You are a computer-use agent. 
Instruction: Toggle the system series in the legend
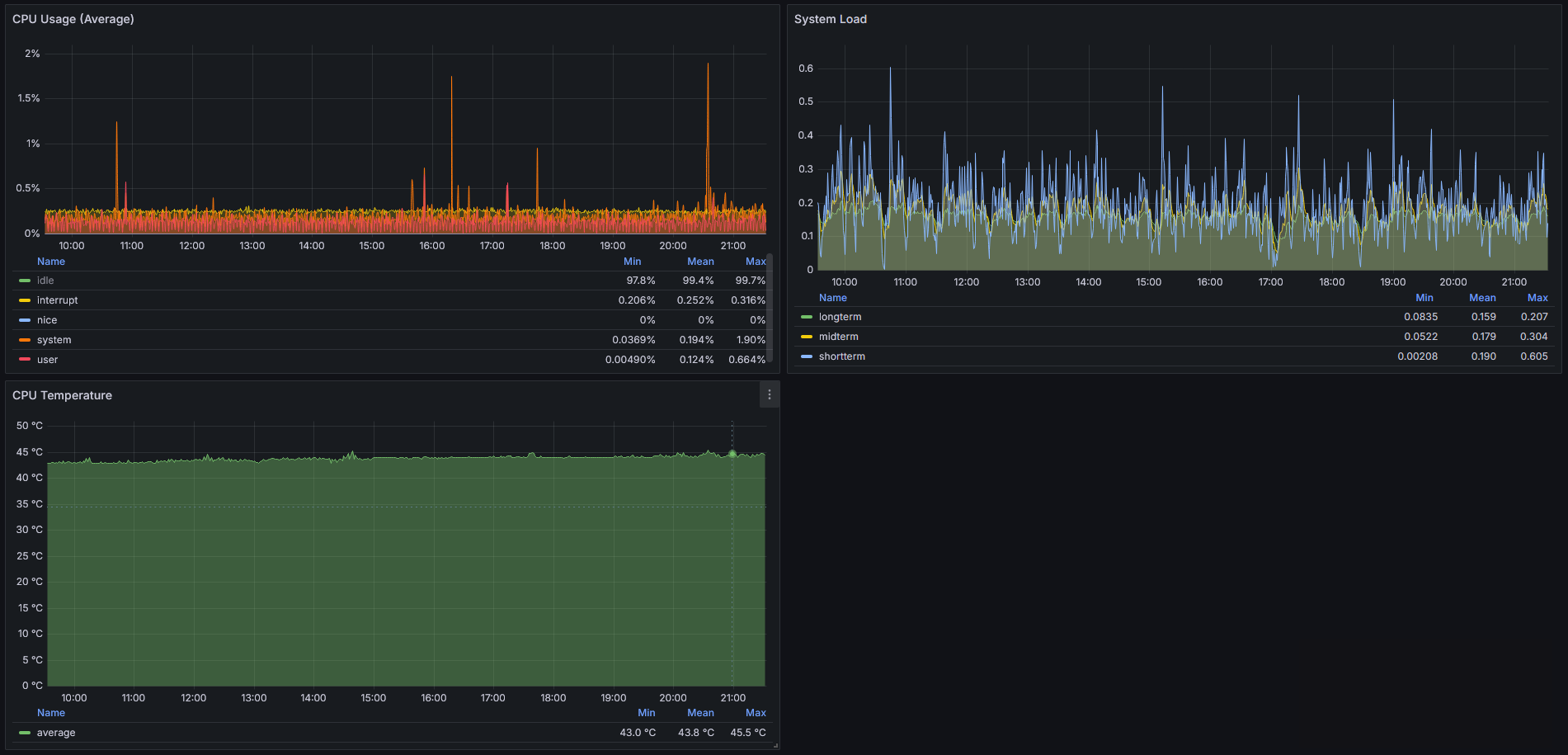click(54, 340)
